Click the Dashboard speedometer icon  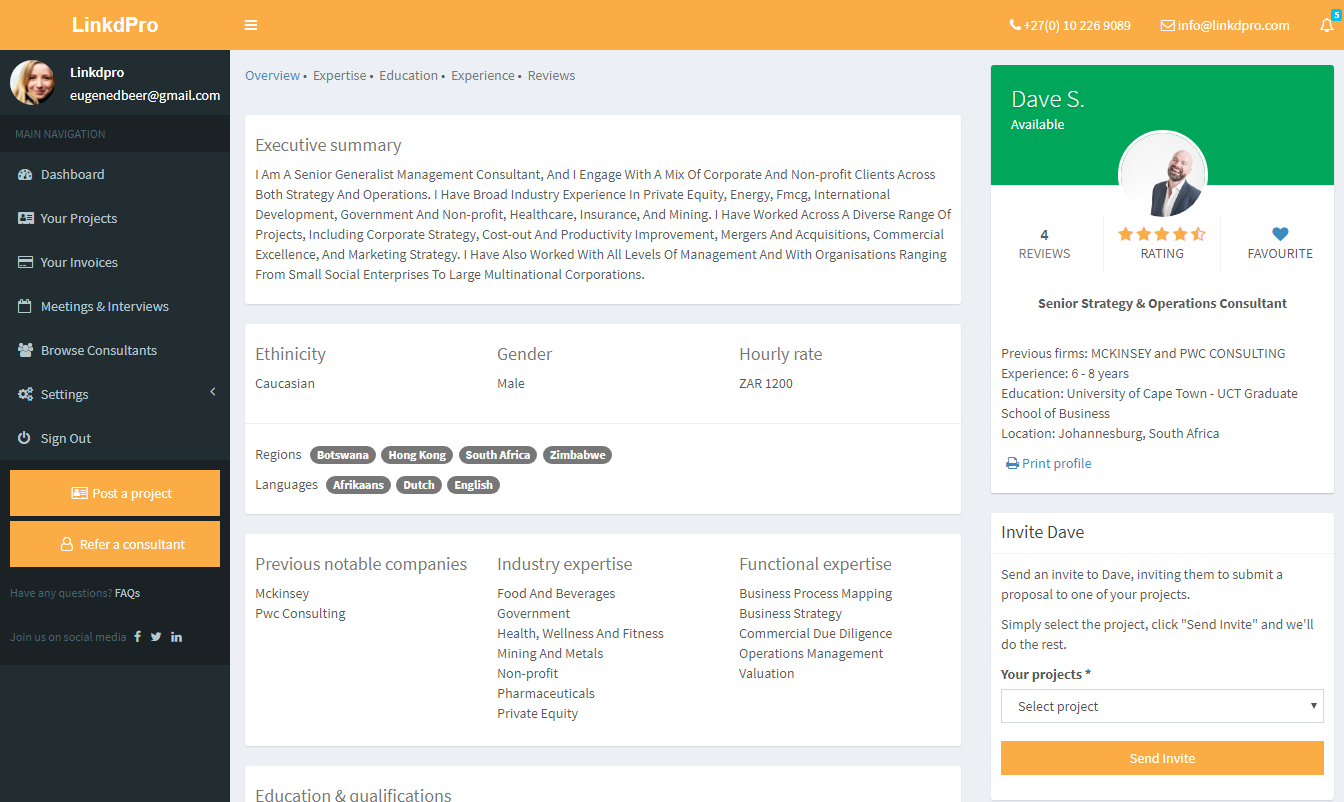26,174
